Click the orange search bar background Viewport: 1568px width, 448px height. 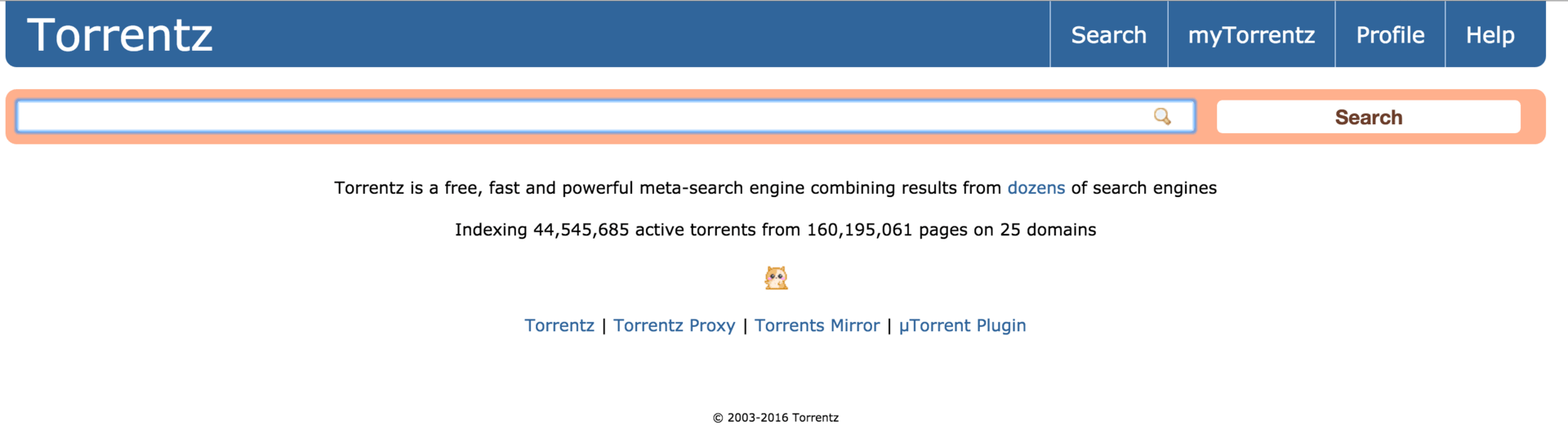click(1206, 117)
